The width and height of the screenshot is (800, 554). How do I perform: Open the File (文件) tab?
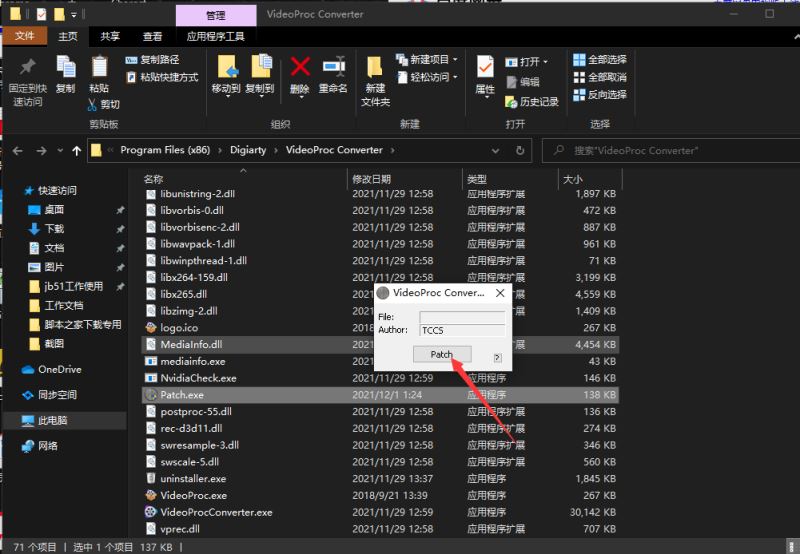point(25,36)
